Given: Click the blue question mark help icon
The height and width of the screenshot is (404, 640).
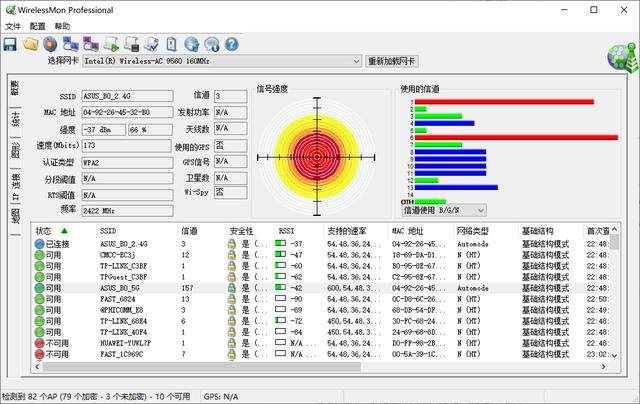Looking at the screenshot, I should pyautogui.click(x=231, y=44).
